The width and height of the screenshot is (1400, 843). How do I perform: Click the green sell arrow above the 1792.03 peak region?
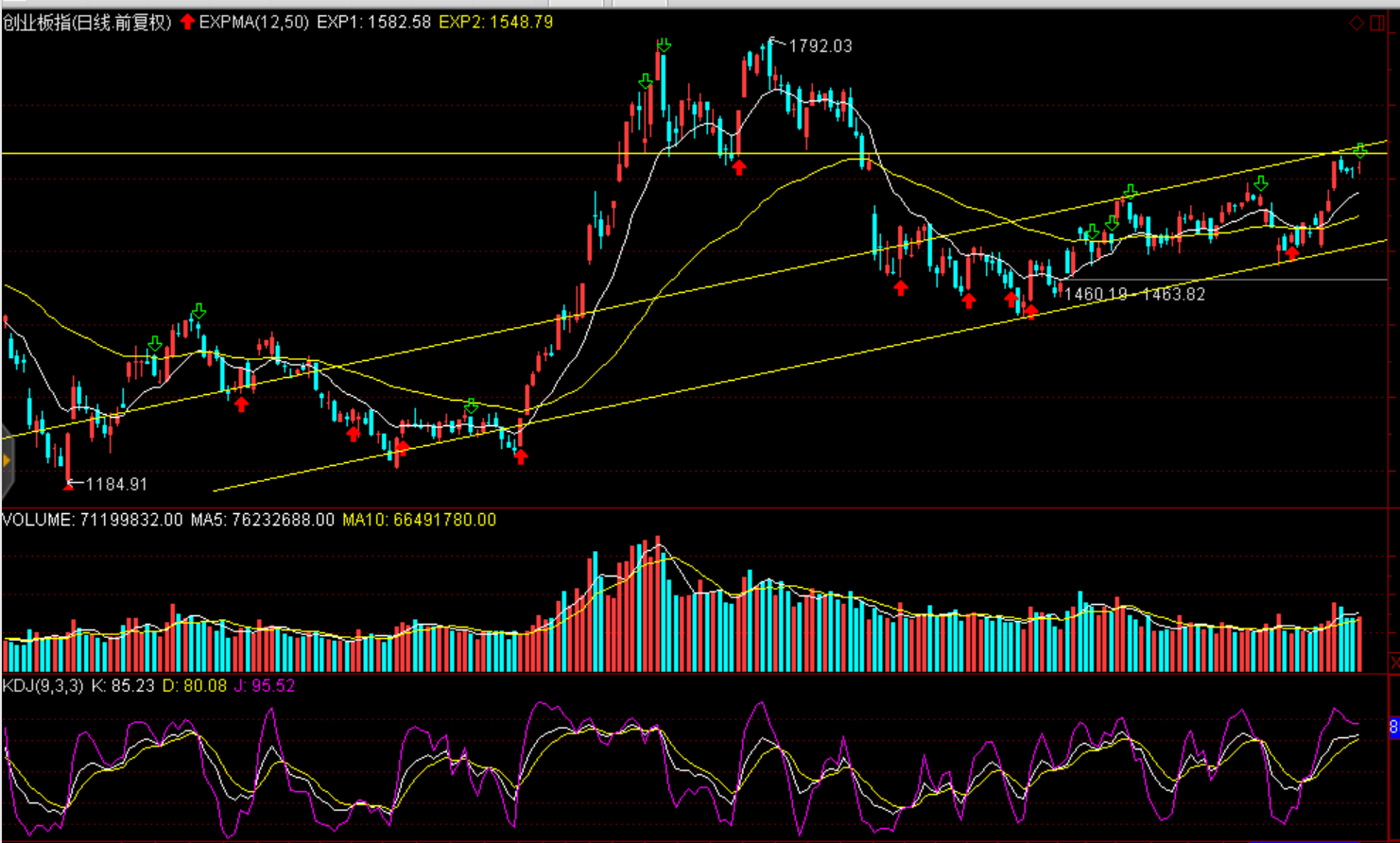(664, 44)
